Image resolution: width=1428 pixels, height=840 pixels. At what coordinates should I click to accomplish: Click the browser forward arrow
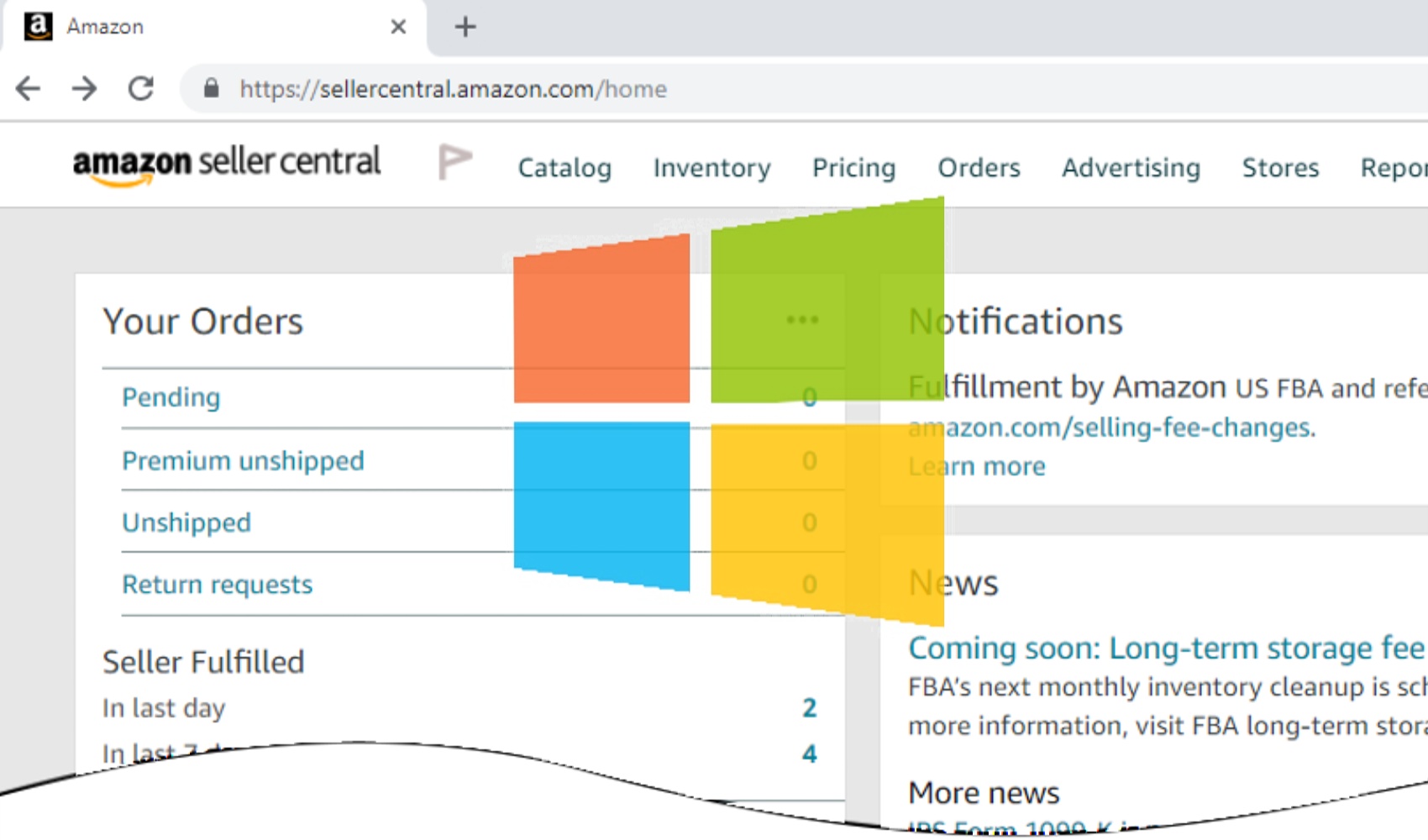coord(84,88)
